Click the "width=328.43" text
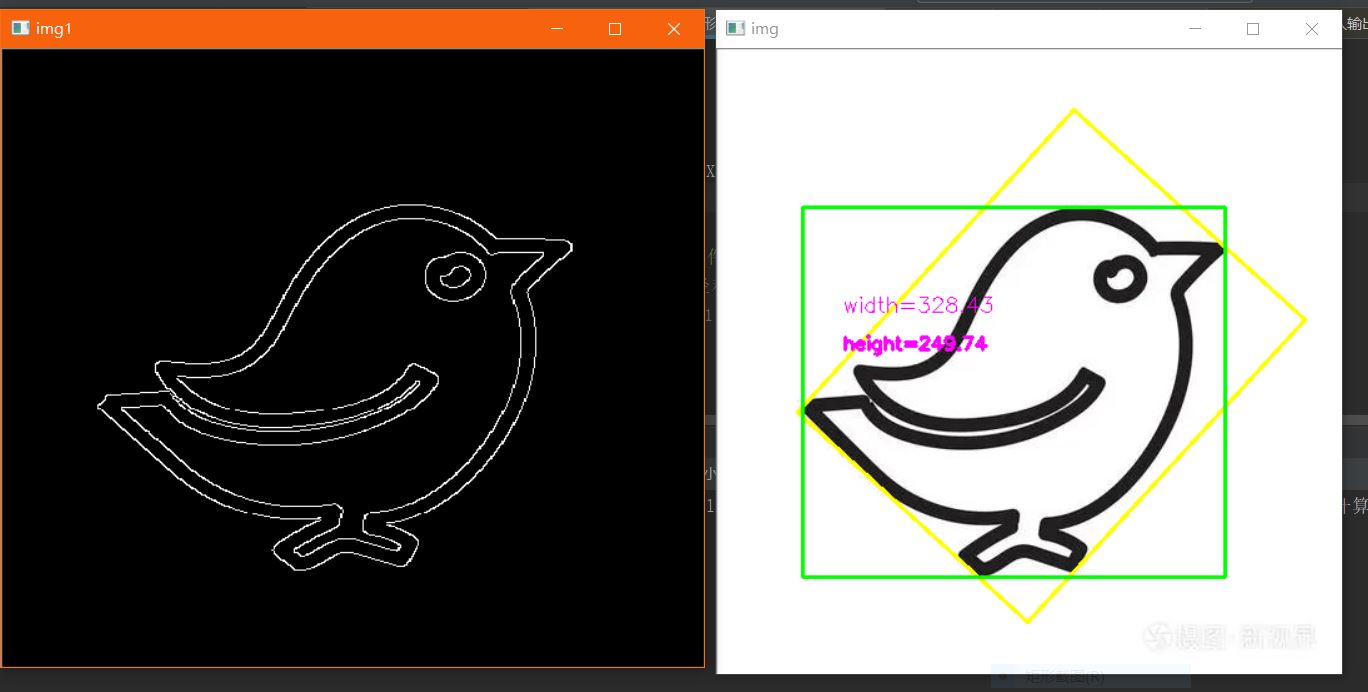Image resolution: width=1368 pixels, height=692 pixels. click(918, 306)
